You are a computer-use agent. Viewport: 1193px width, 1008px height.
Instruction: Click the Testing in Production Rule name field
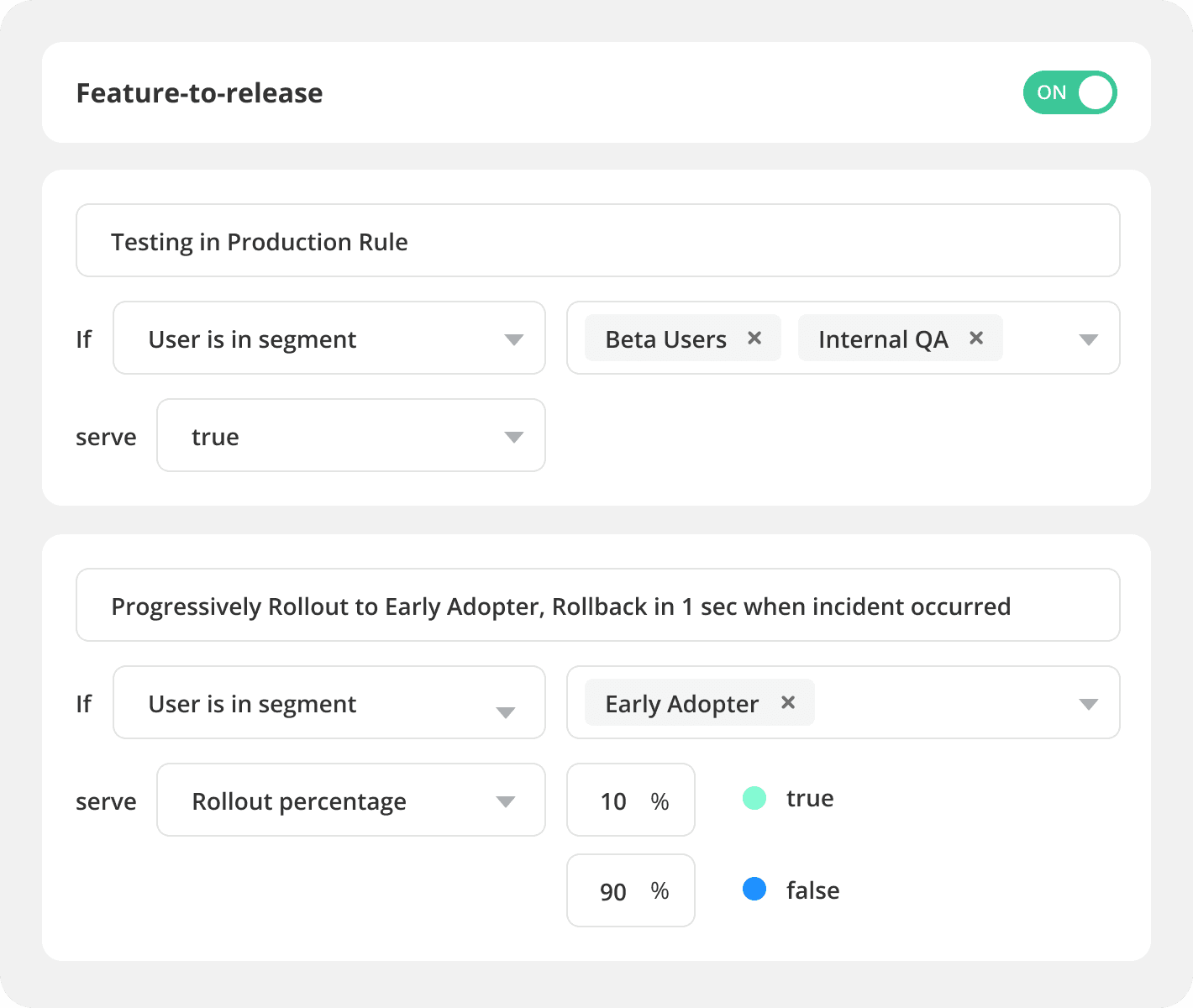coord(597,241)
